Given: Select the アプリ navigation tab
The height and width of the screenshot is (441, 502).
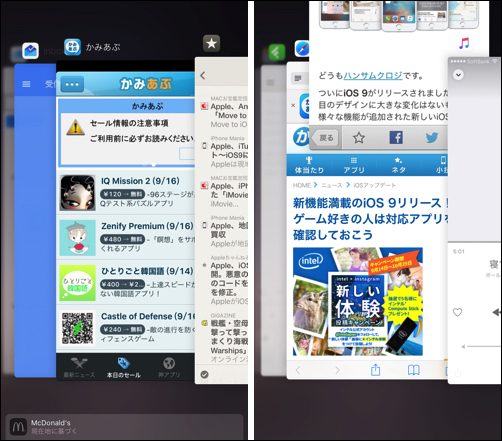Looking at the screenshot, I should click(x=354, y=165).
